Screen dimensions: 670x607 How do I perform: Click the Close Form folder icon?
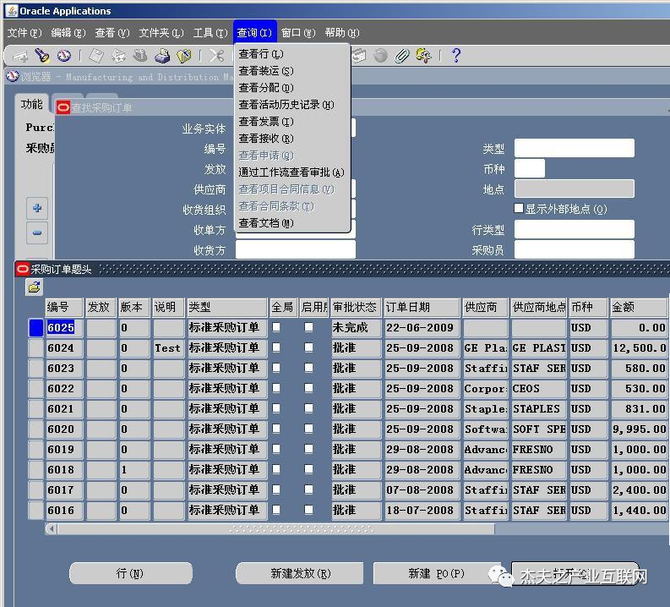click(x=184, y=56)
